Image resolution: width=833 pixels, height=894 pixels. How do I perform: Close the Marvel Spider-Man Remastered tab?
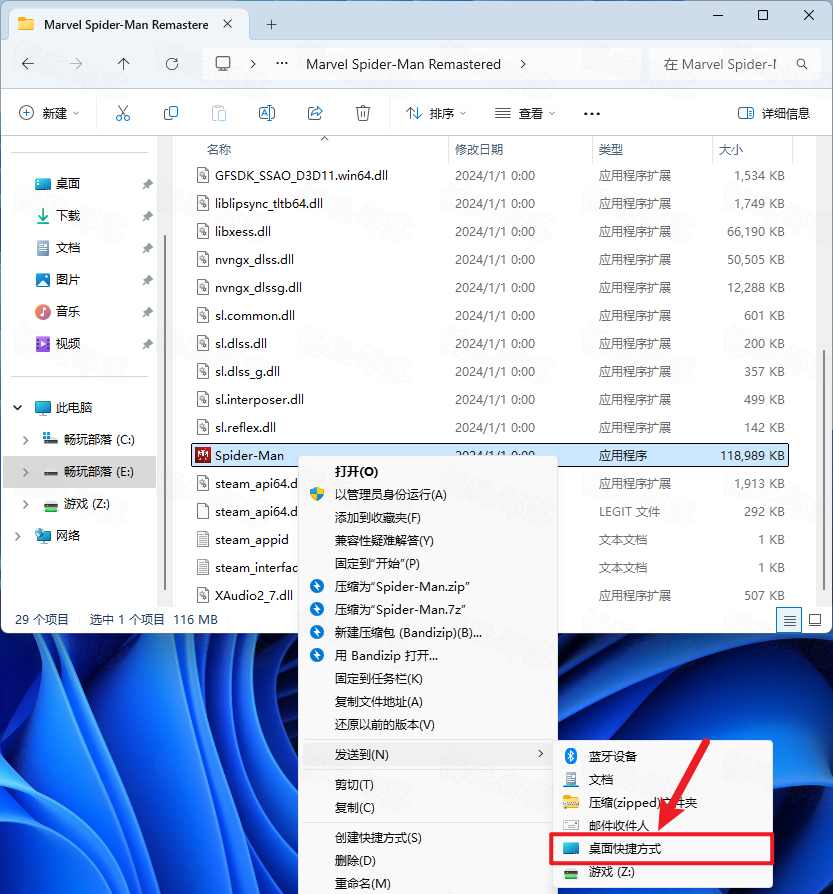(227, 24)
